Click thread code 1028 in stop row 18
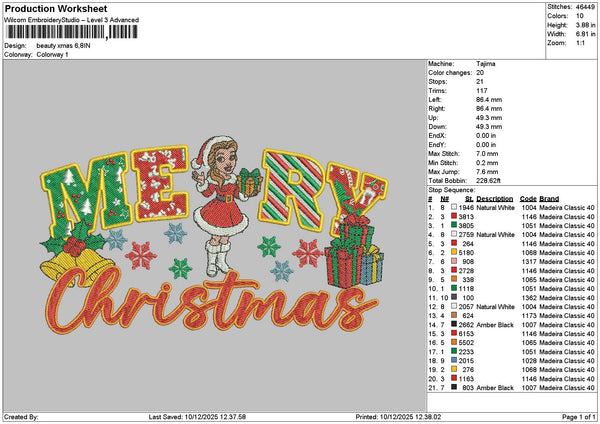Image resolution: width=600 pixels, height=424 pixels. pyautogui.click(x=529, y=361)
